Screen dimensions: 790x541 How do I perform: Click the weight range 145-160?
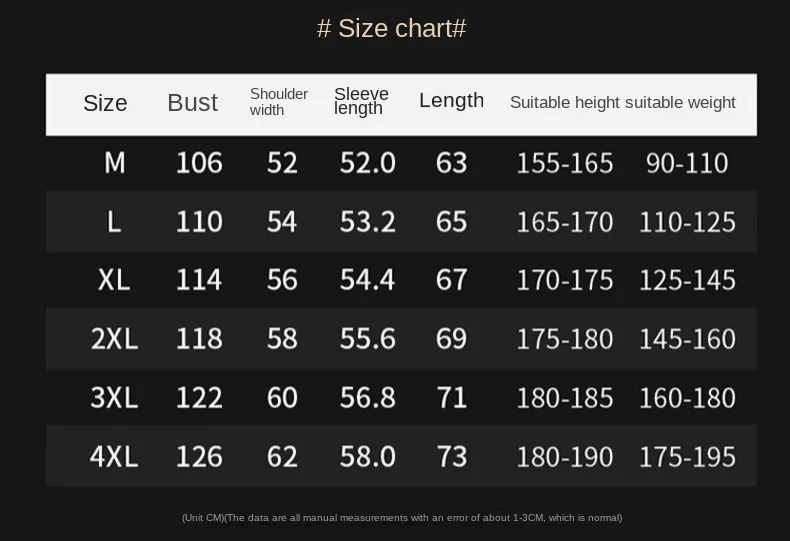(687, 339)
